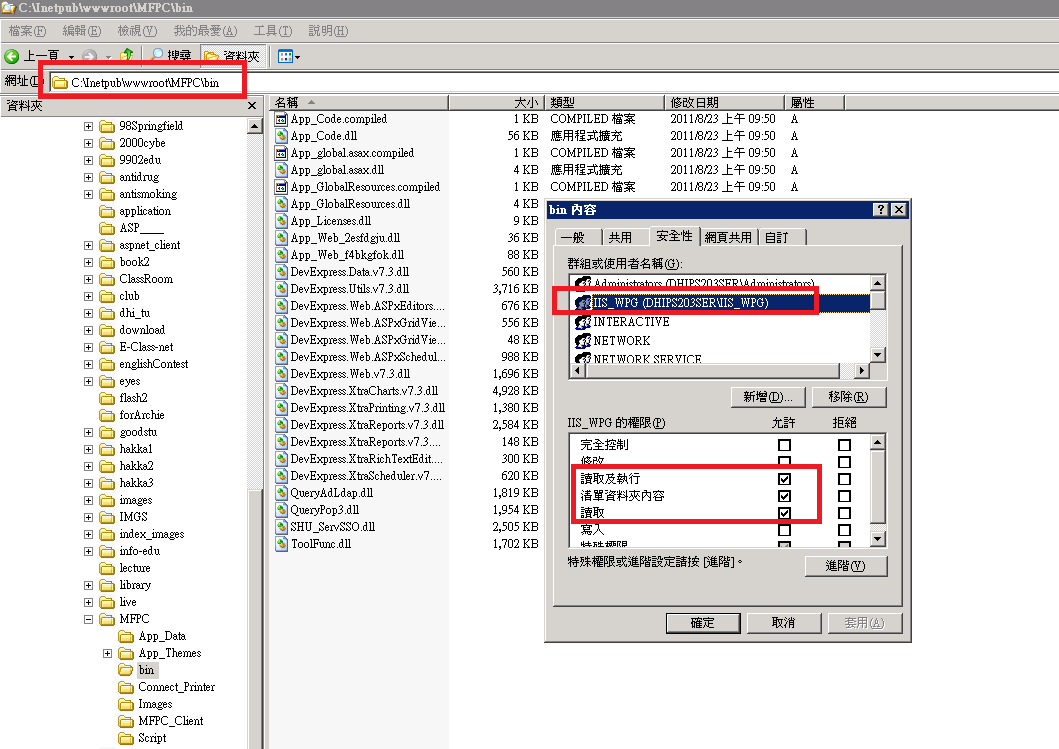Click the QueryPop3.dll file icon
This screenshot has width=1059, height=749.
pos(282,510)
